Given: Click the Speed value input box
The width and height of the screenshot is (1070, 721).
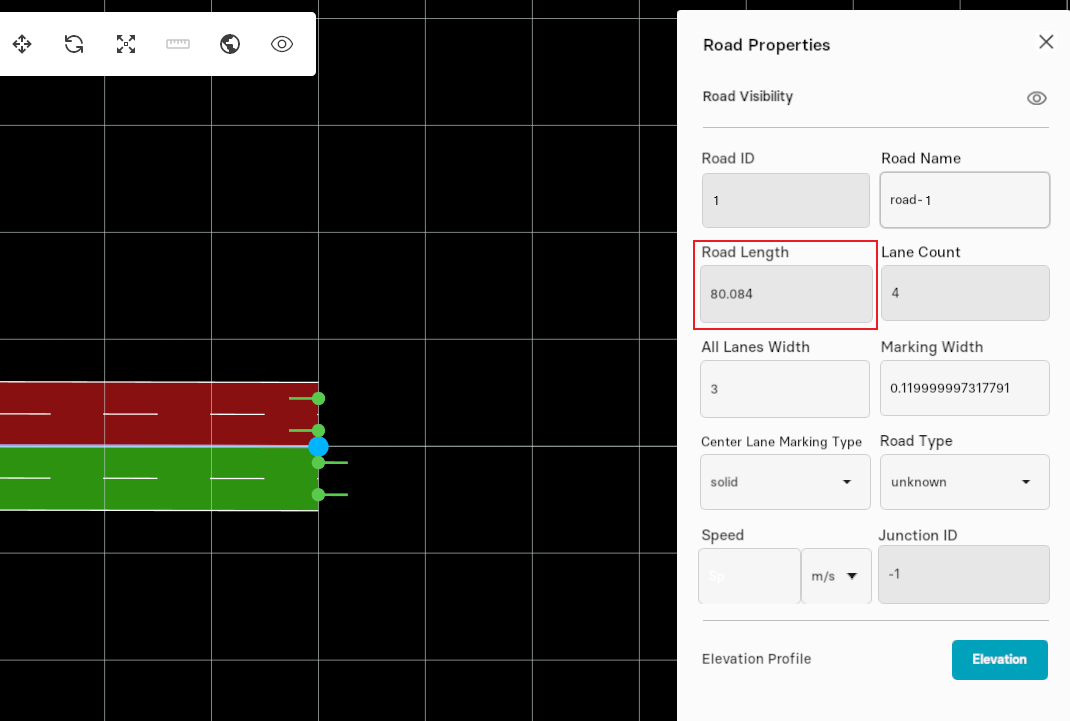Looking at the screenshot, I should tap(749, 576).
